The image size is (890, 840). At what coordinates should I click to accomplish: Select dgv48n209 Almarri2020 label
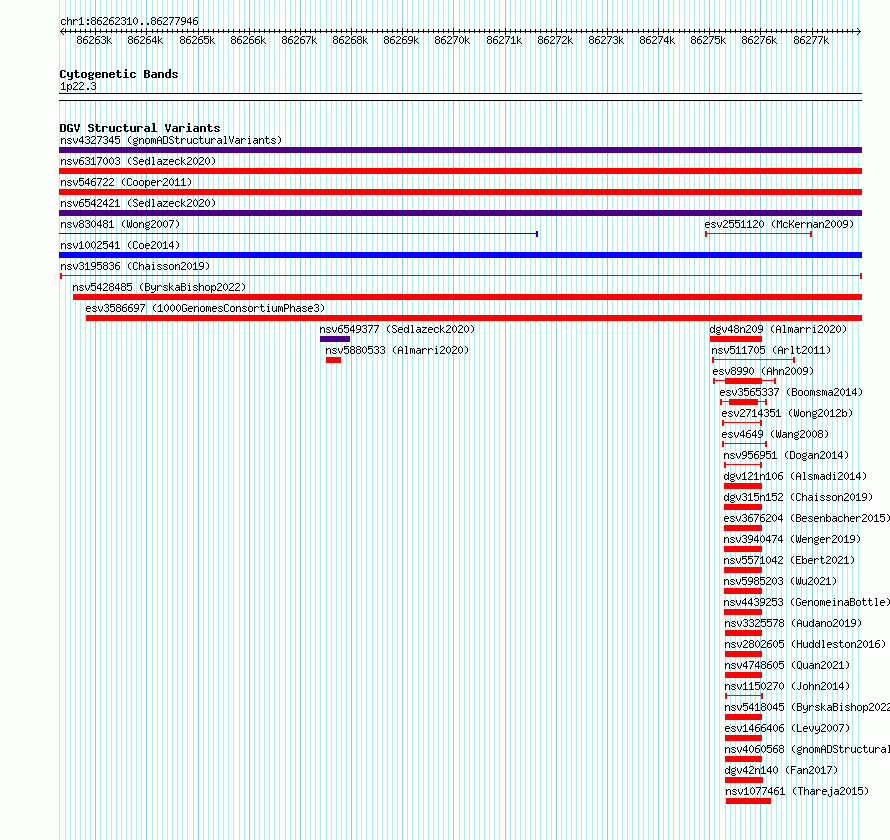[778, 329]
